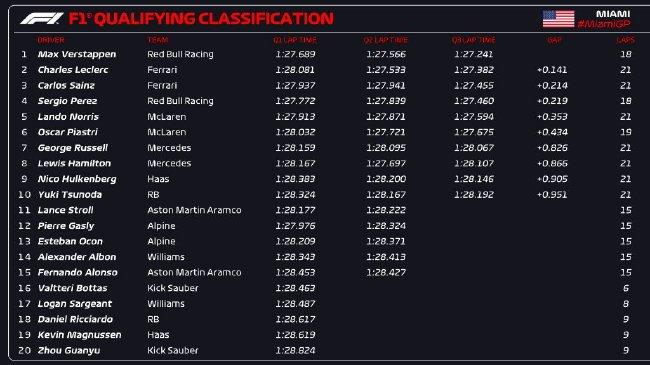Click Lando Norris driver name
The width and height of the screenshot is (650, 365).
(68, 117)
